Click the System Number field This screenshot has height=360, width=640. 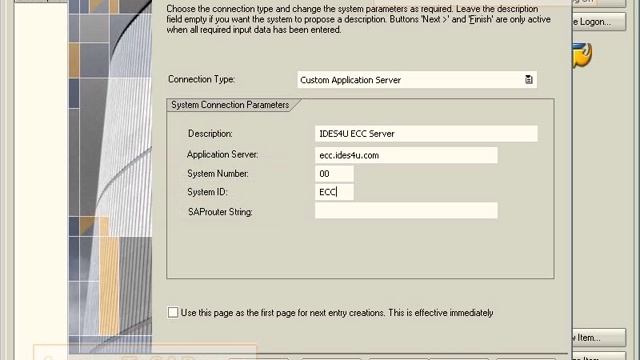334,173
